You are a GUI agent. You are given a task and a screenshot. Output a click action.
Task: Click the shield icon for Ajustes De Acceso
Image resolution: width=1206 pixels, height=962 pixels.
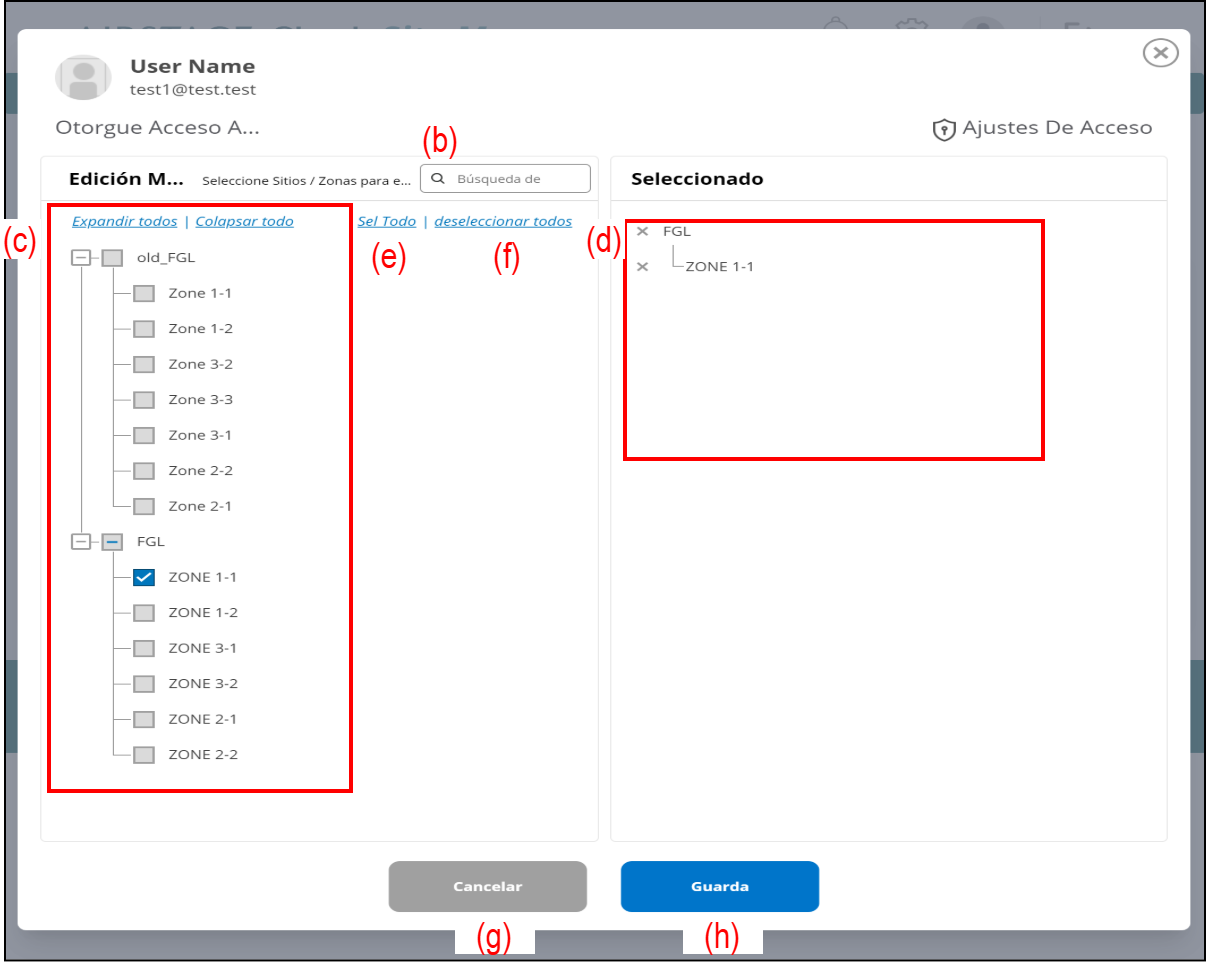coord(944,130)
